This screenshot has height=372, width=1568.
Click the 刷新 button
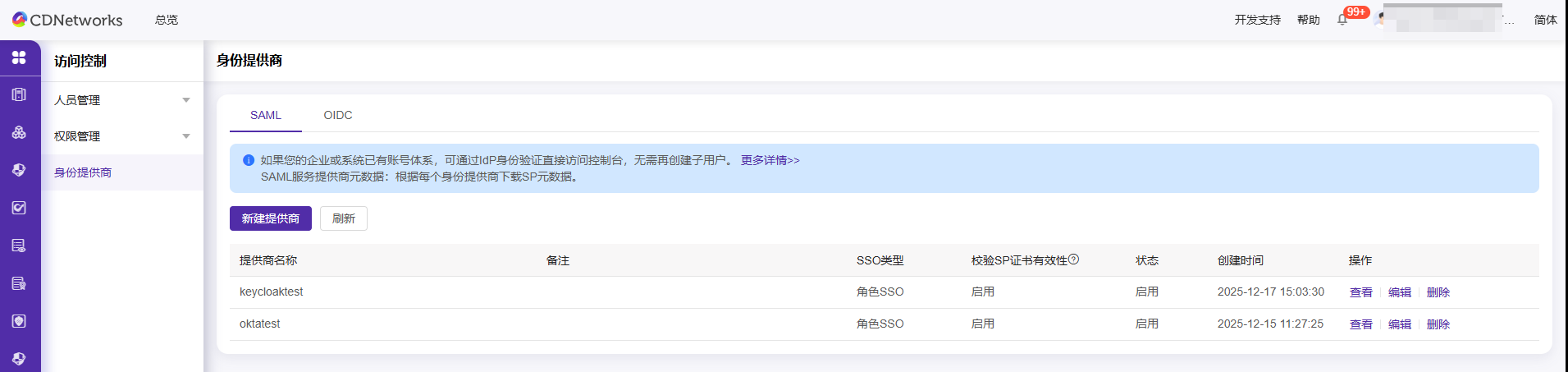(344, 218)
